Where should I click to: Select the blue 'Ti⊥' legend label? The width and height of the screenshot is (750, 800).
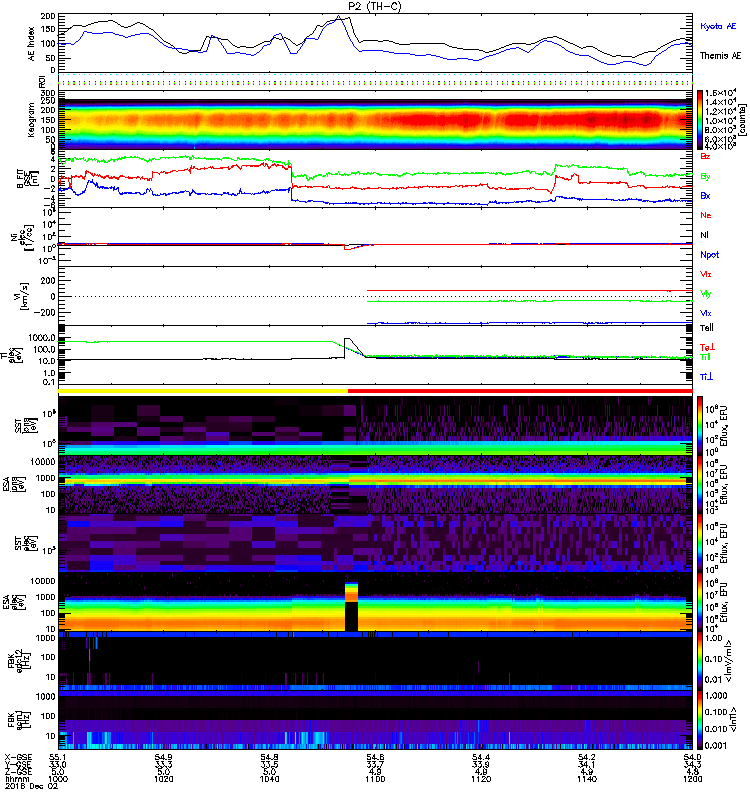[x=706, y=377]
